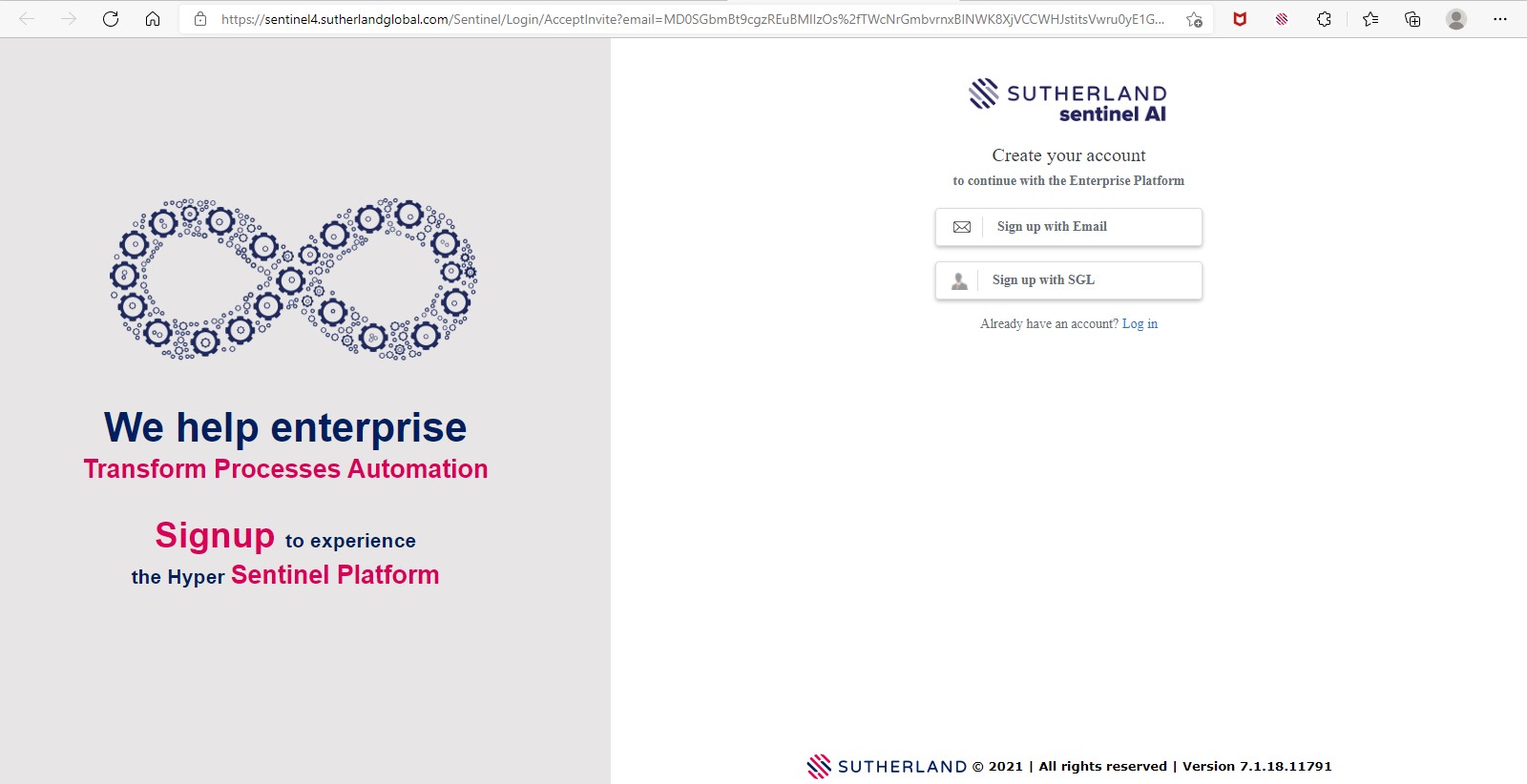This screenshot has width=1527, height=784.
Task: Click 'to continue with the Enterprise Platform' text
Action: click(1069, 181)
